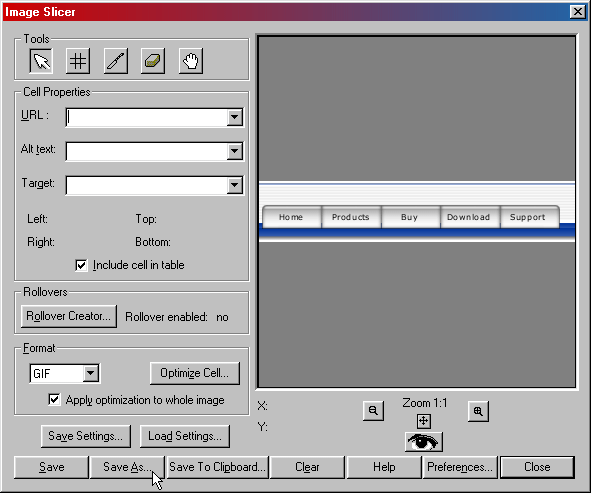The height and width of the screenshot is (493, 591).
Task: Open the Rollover Creator dialog
Action: (x=69, y=316)
